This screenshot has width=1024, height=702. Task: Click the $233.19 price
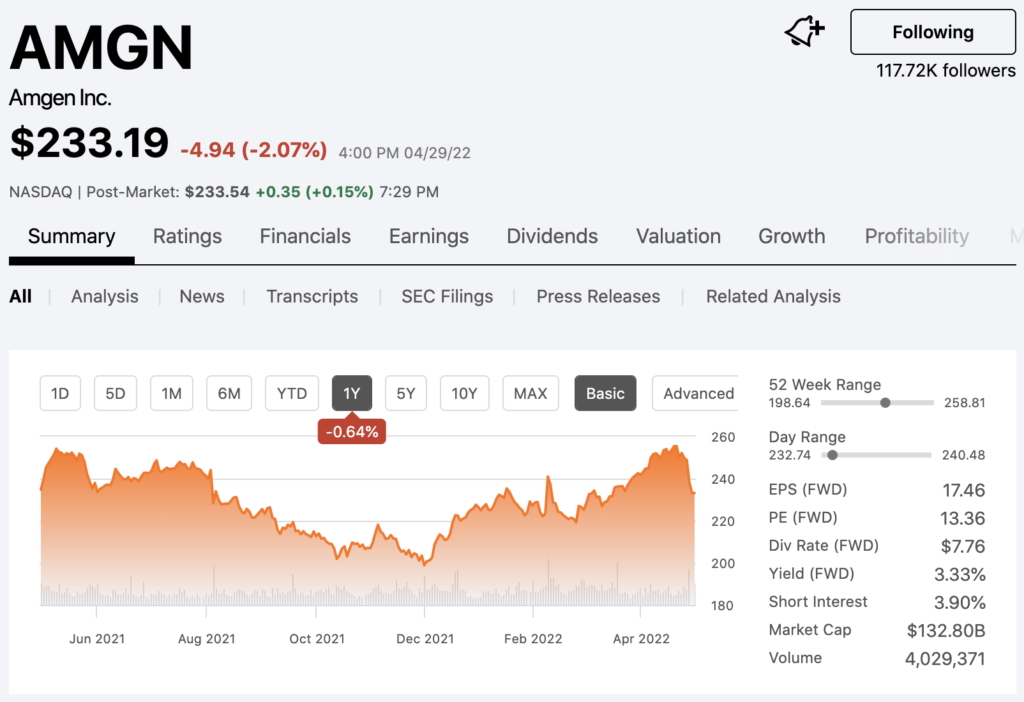[89, 142]
